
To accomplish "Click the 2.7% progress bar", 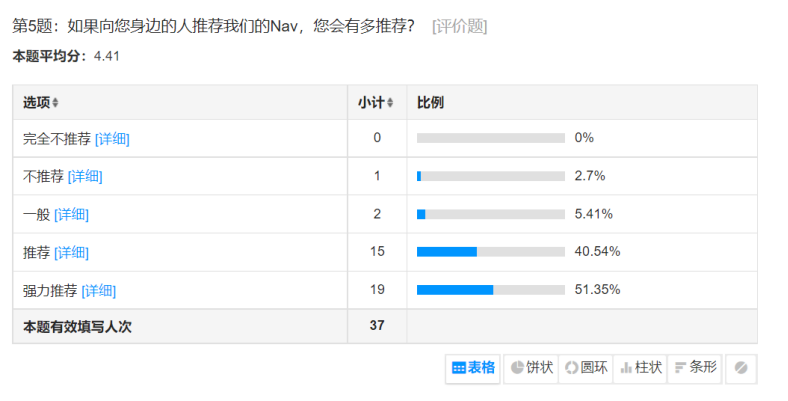I will 491,177.
